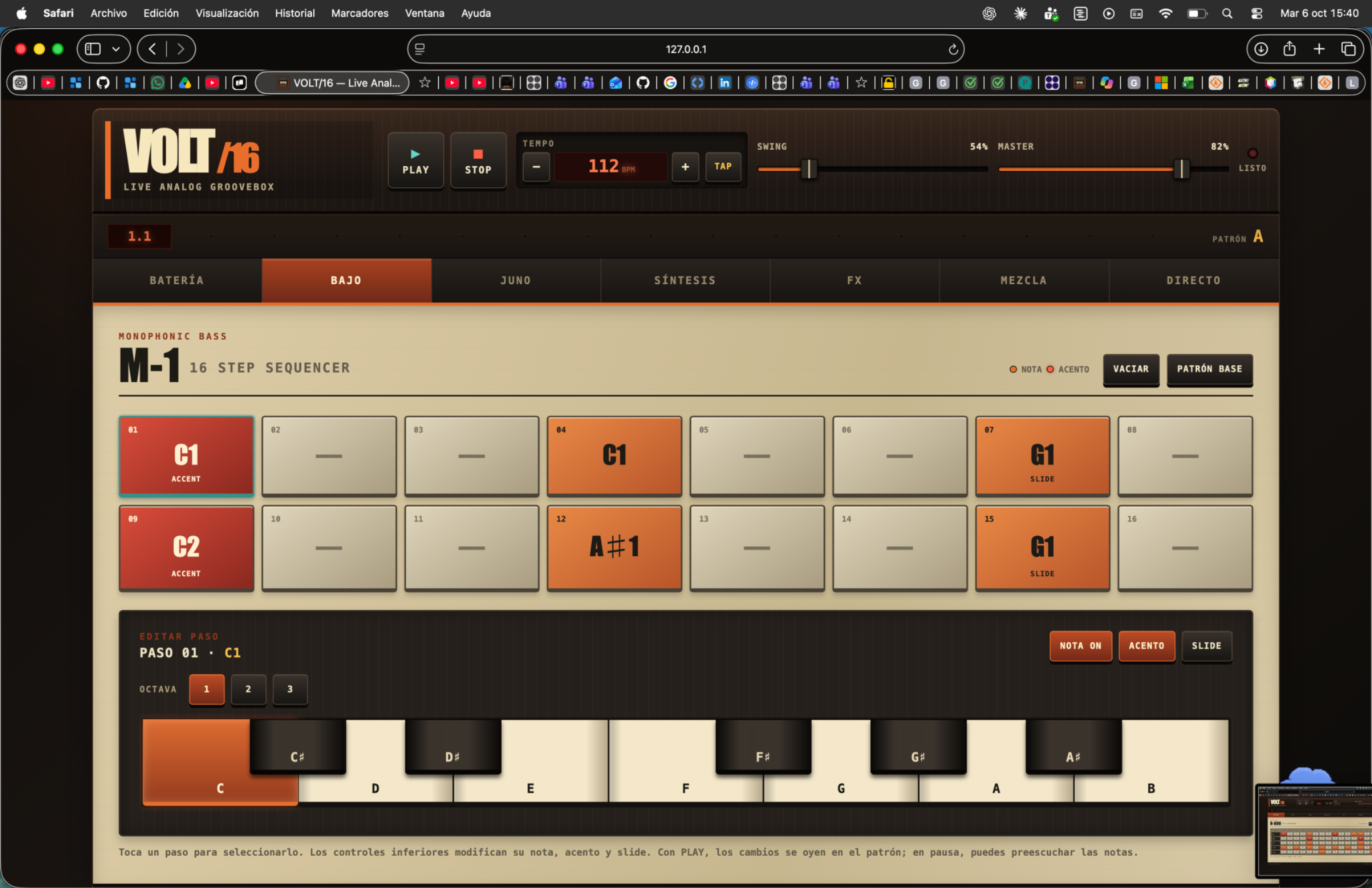The height and width of the screenshot is (888, 1372).
Task: Open Safari sidebar toggle icon
Action: tap(93, 49)
